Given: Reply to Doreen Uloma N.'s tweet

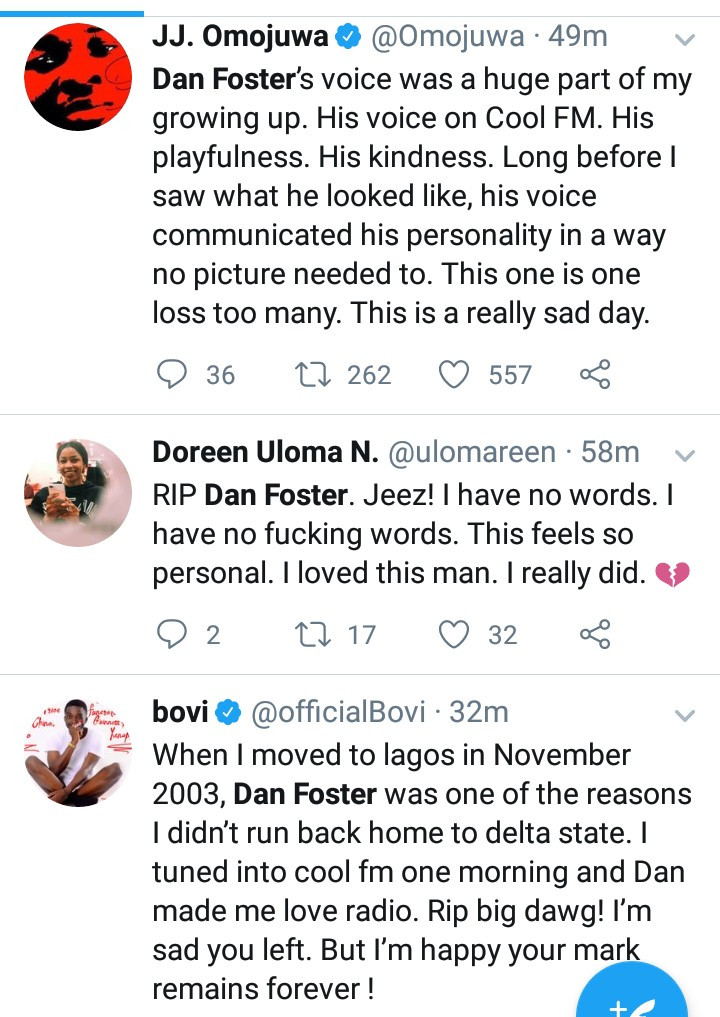Looking at the screenshot, I should [x=173, y=634].
